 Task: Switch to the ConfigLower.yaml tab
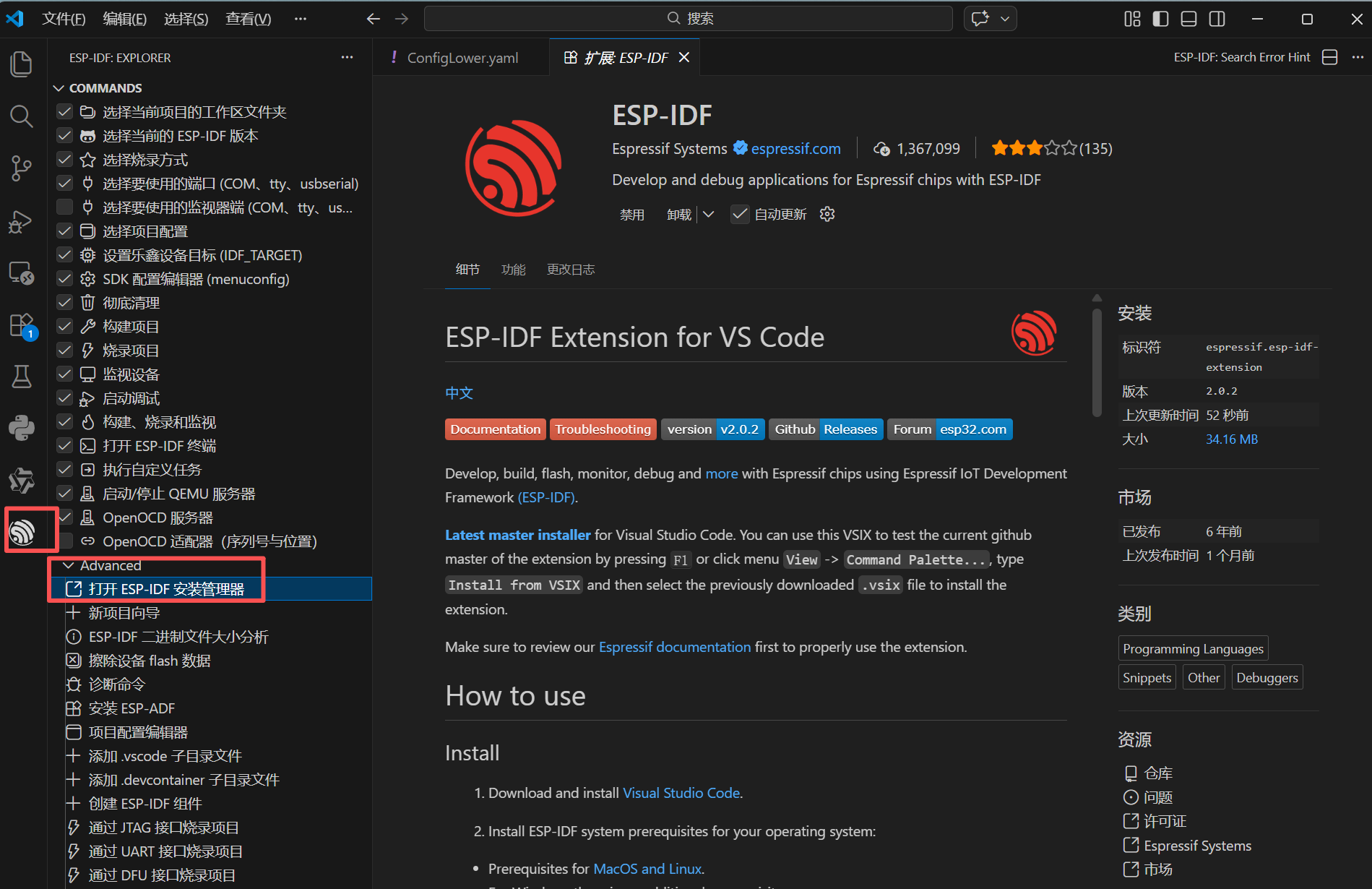point(462,57)
